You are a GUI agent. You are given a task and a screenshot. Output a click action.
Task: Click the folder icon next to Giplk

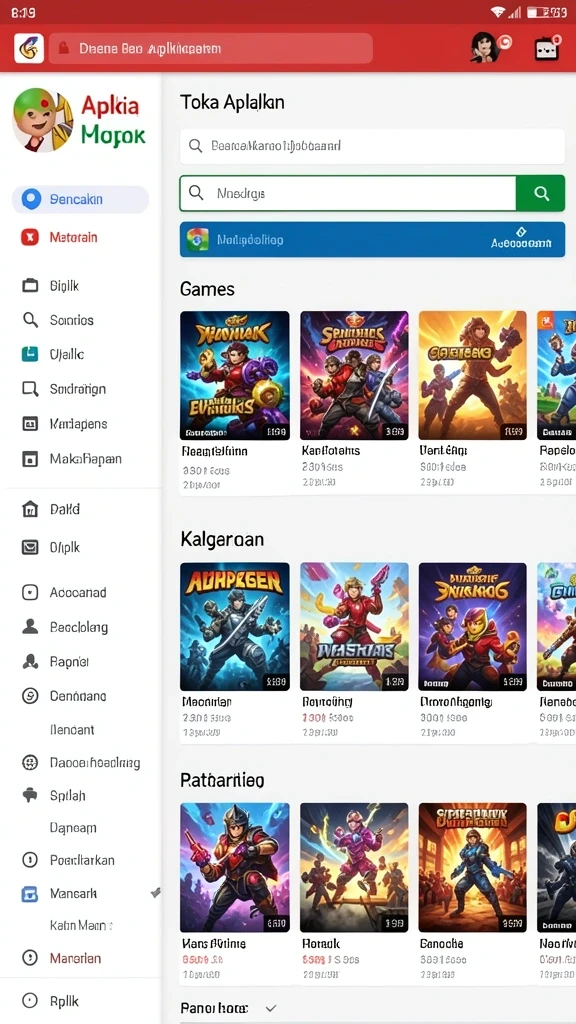30,285
